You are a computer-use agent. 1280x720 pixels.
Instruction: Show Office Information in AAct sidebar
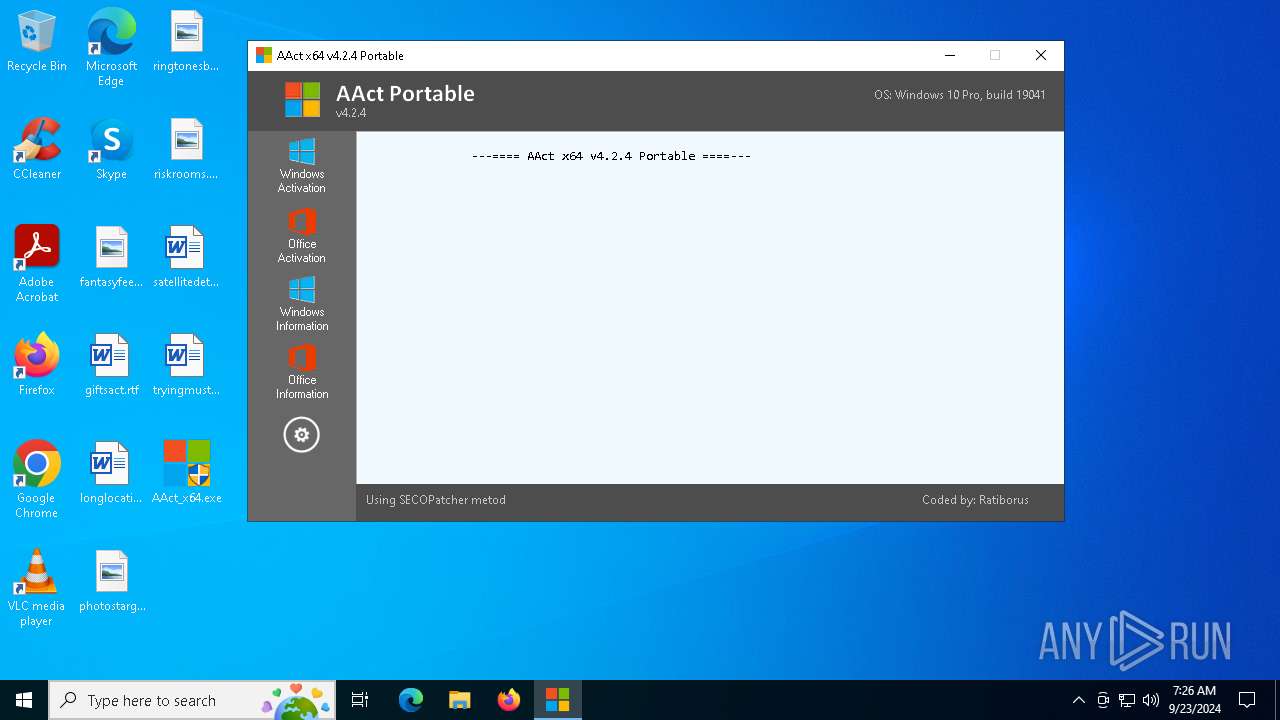(x=301, y=372)
